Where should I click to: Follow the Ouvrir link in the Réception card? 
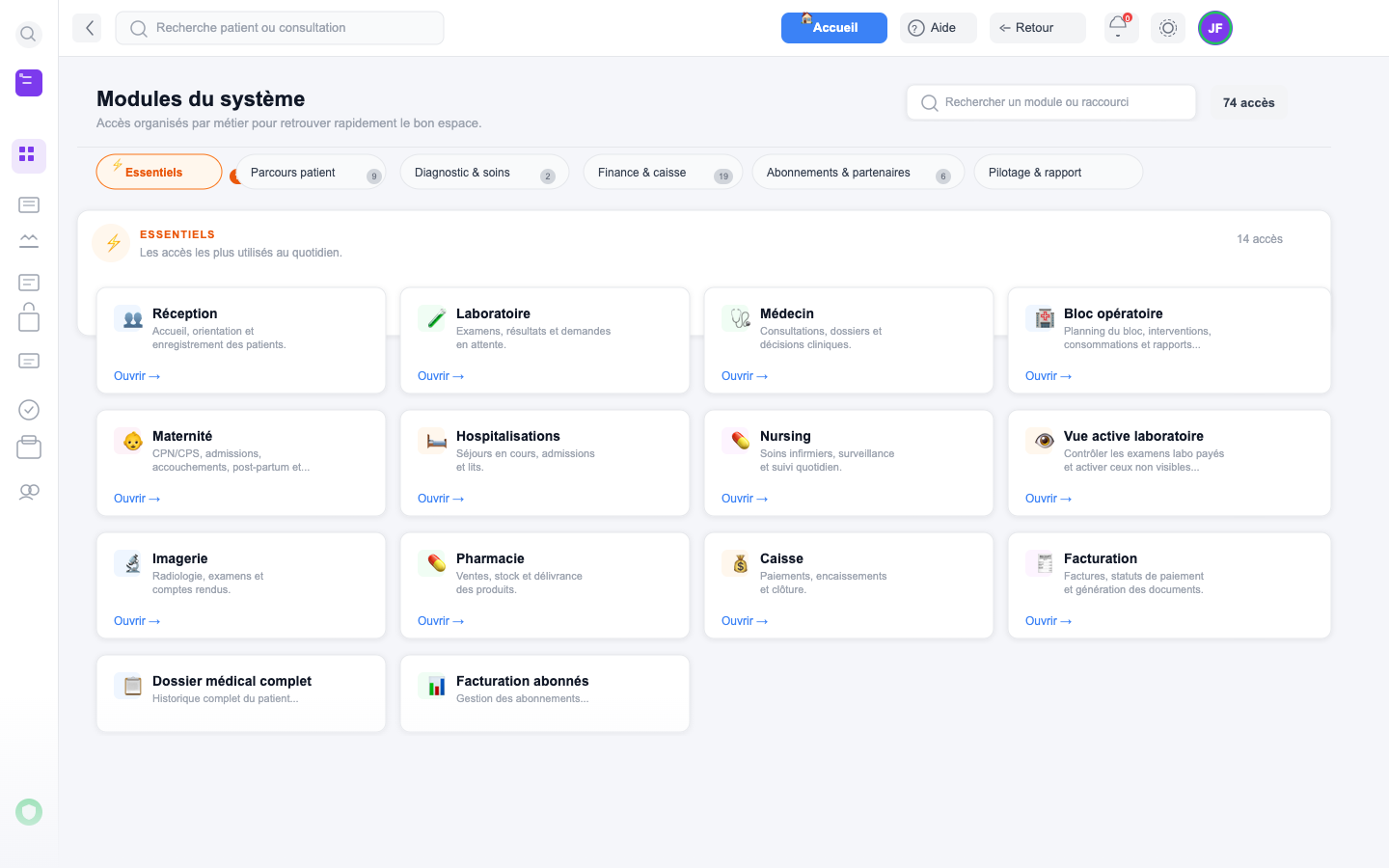[137, 376]
